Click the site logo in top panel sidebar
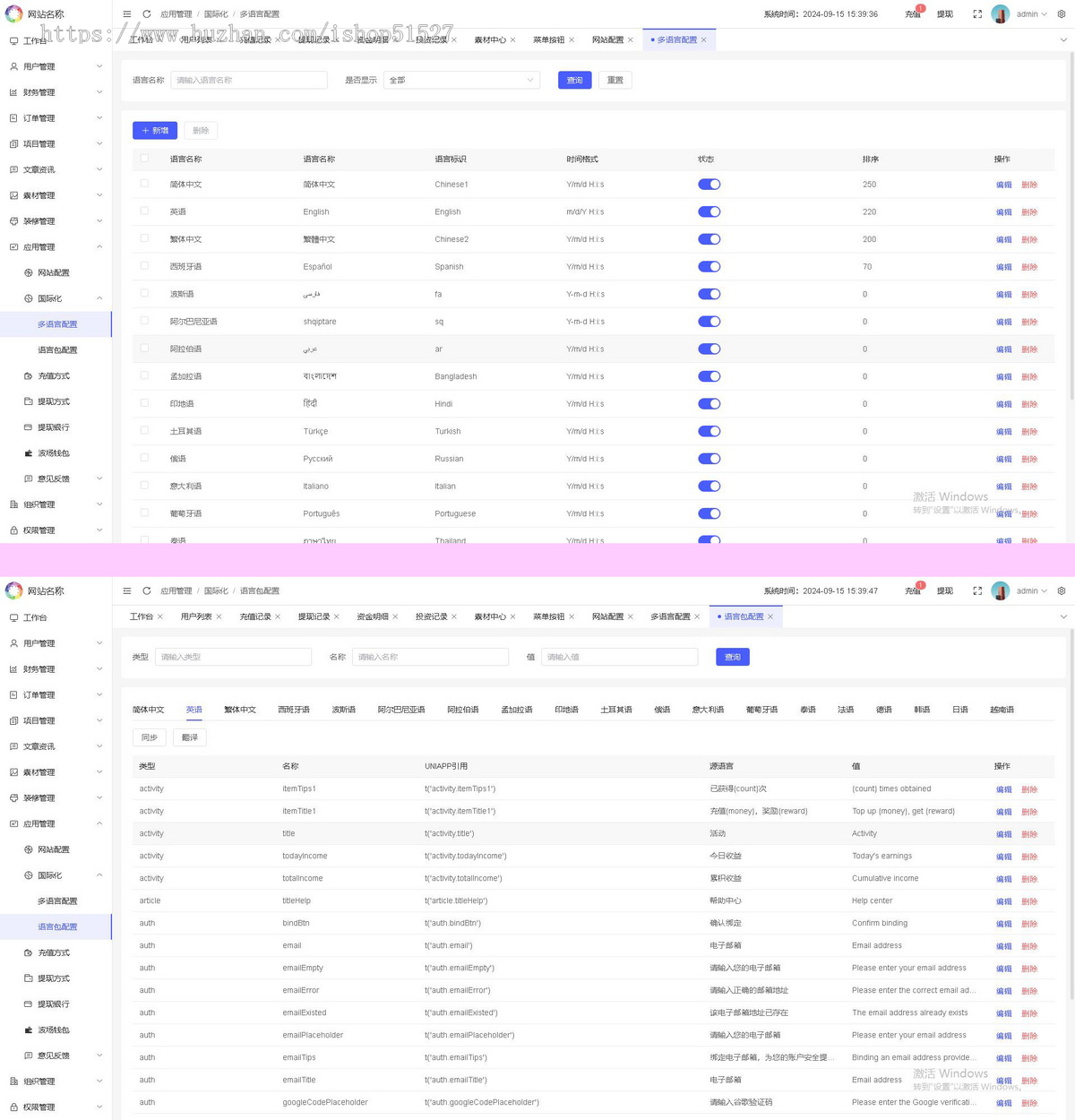 14,14
